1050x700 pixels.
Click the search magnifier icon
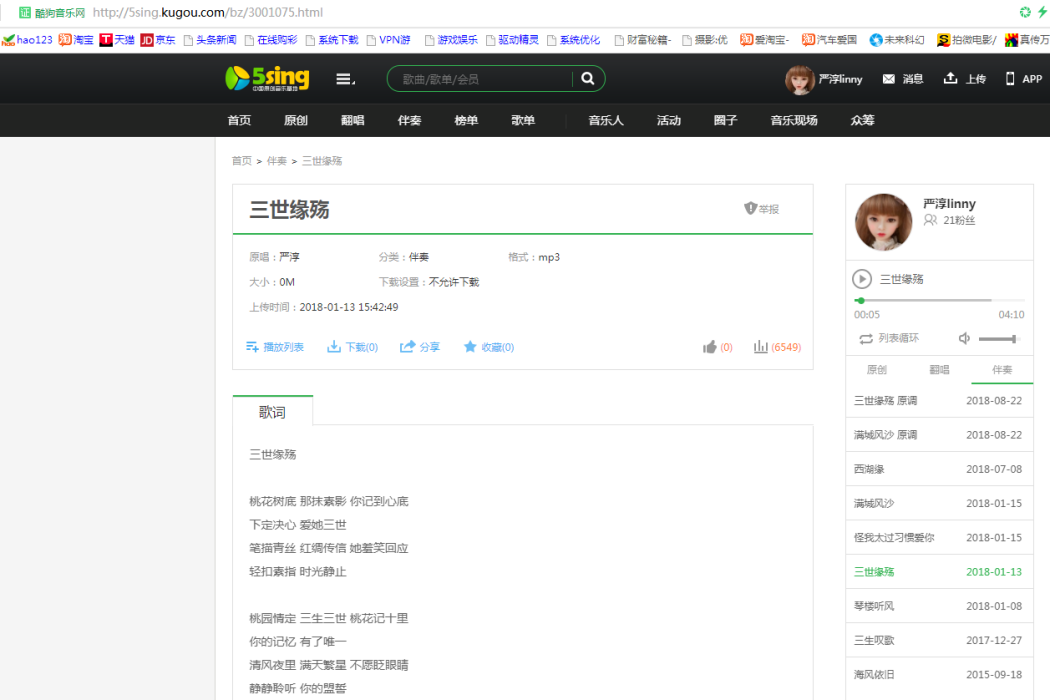tap(587, 78)
